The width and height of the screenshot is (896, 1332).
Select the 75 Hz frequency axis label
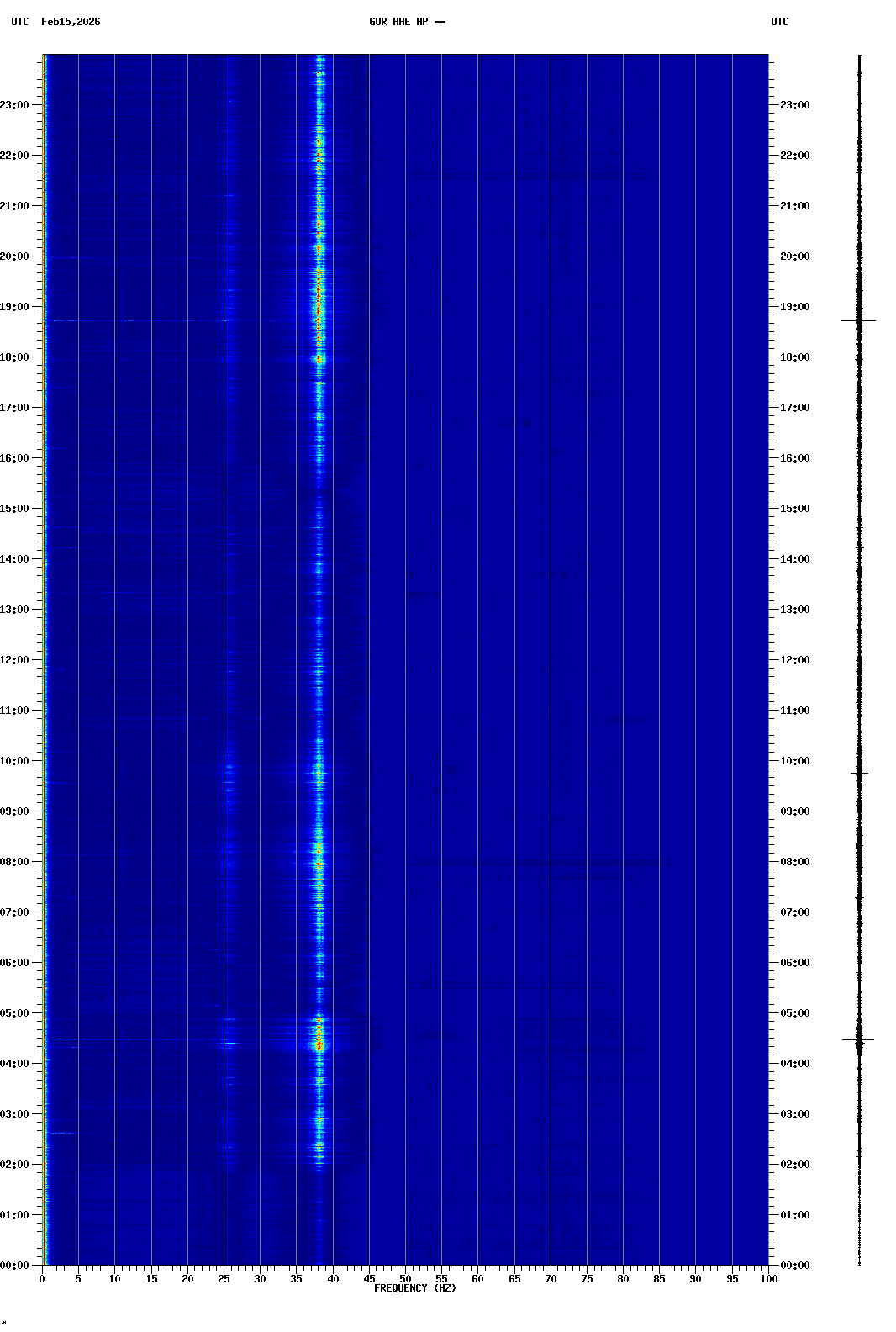(587, 1279)
